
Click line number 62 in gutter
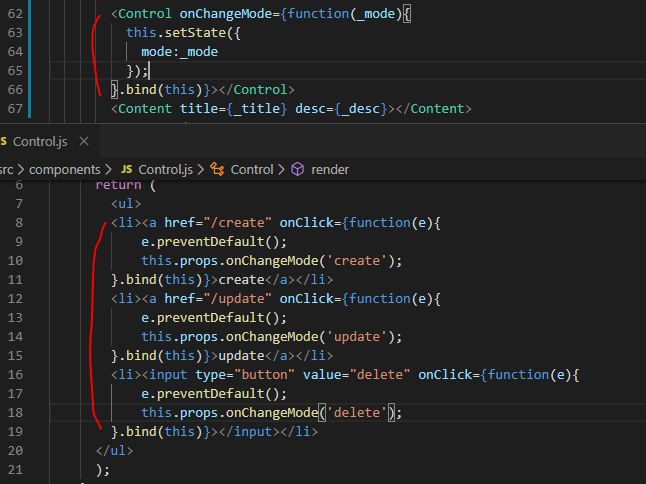pos(15,14)
